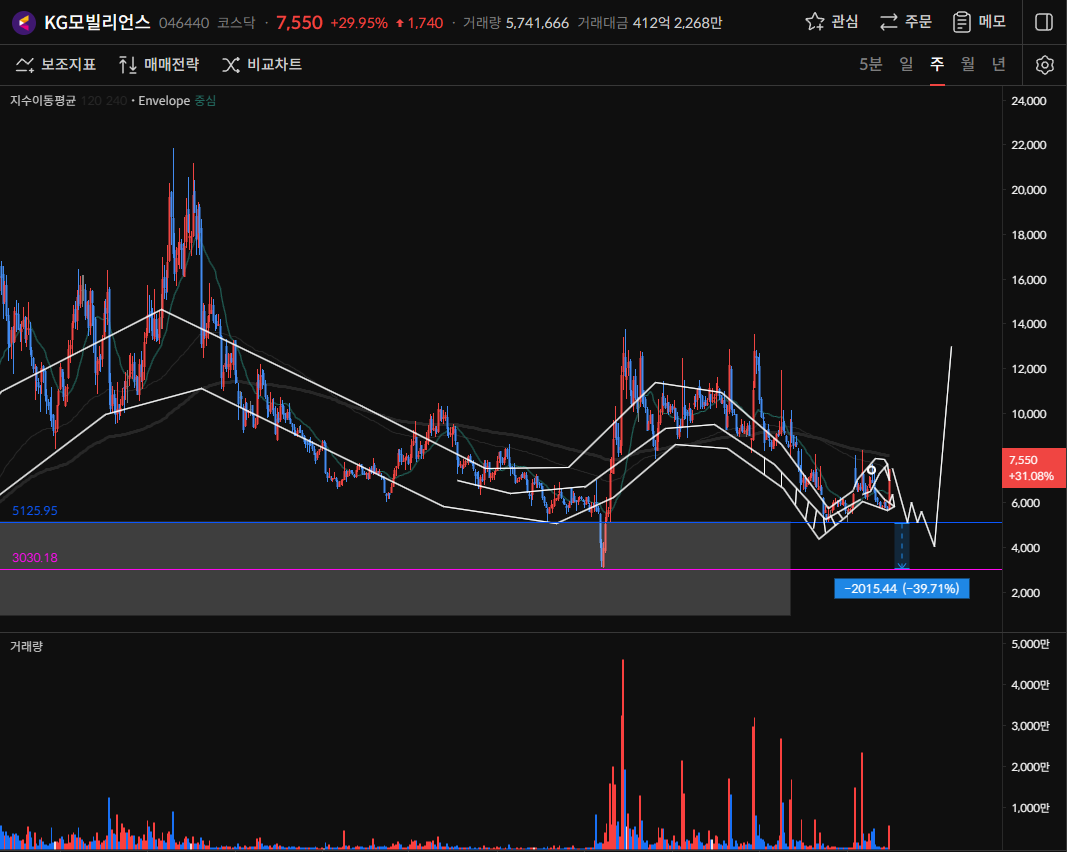Select the -2015.44 (-39.71%) measurement label
Viewport: 1067px width, 852px height.
tap(902, 589)
